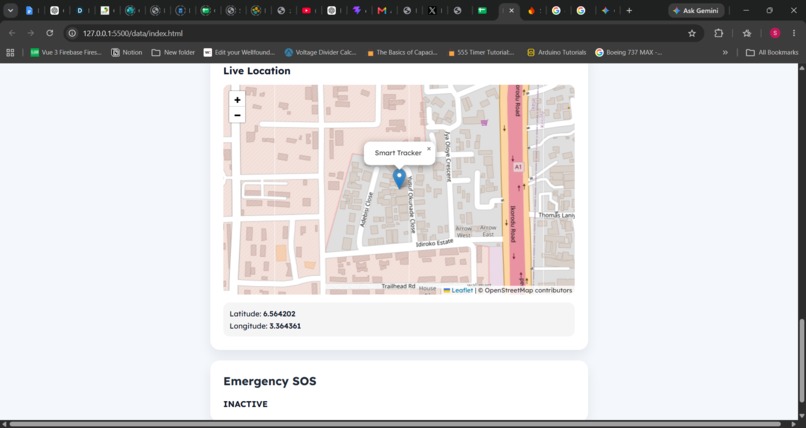Click the A1 road shield on map
Image resolution: width=806 pixels, height=428 pixels.
click(x=518, y=167)
